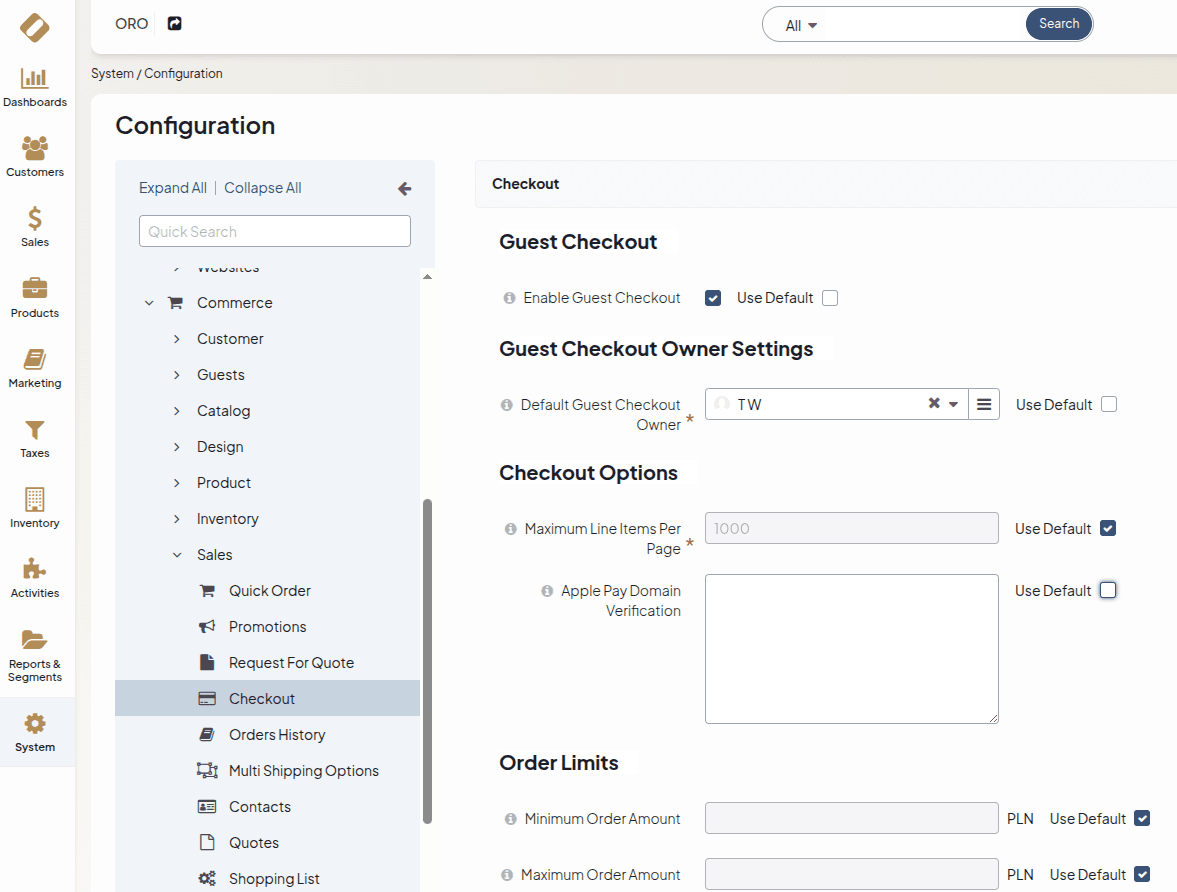Image resolution: width=1177 pixels, height=892 pixels.
Task: Toggle Use Default for Maximum Line Items
Action: pyautogui.click(x=1108, y=528)
